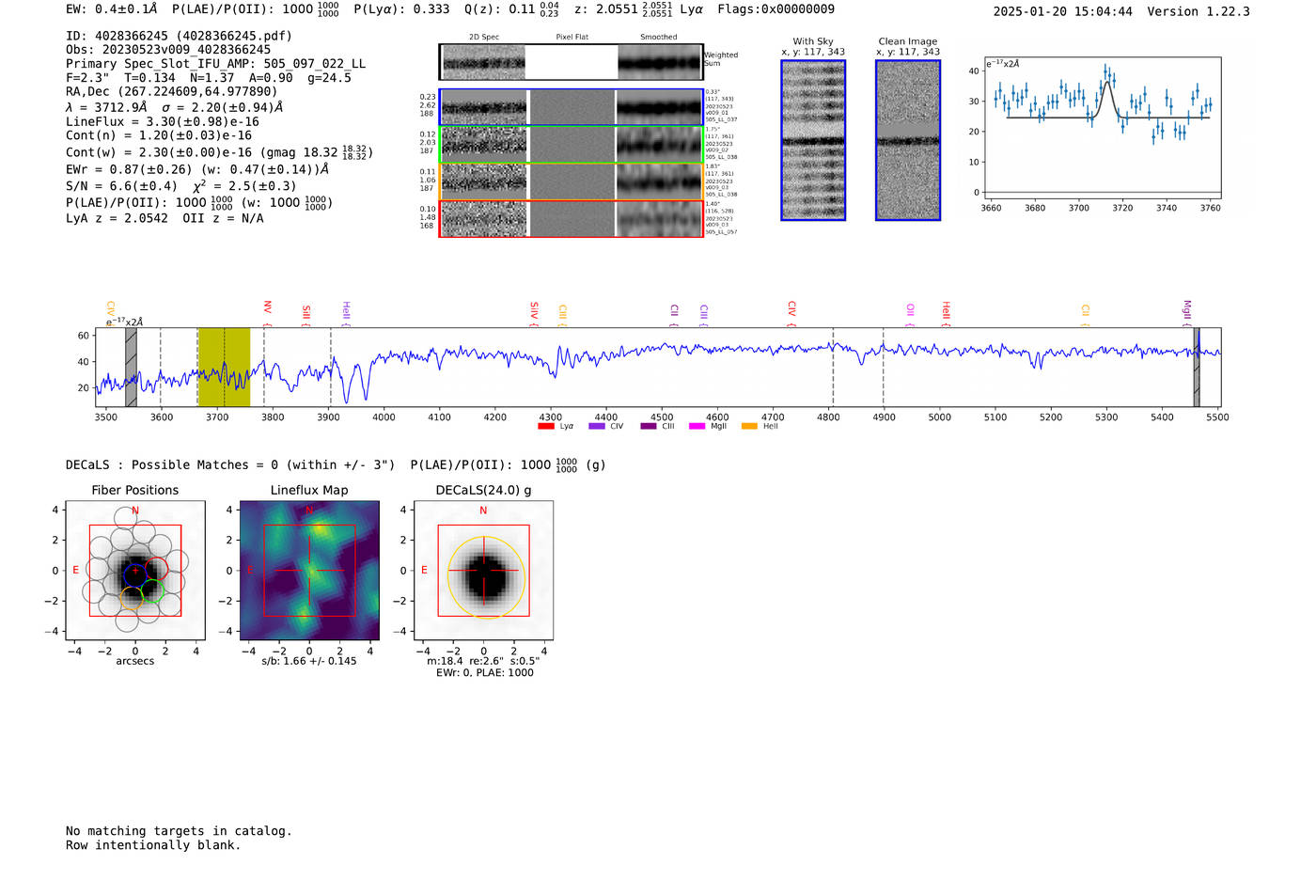
Task: Click the MgII marker above the spectrum
Action: (x=1186, y=309)
